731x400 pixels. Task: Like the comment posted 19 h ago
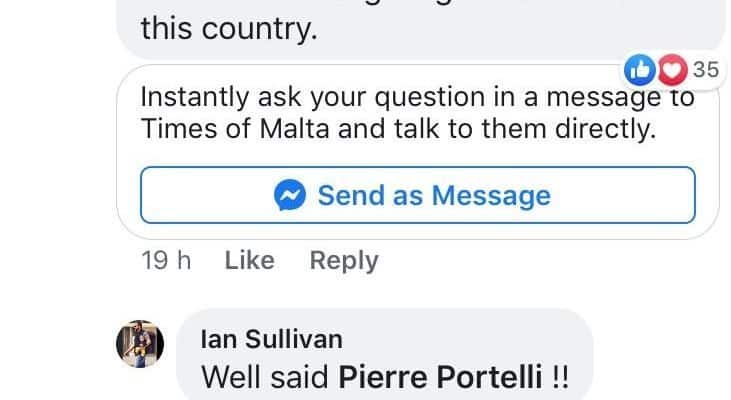coord(249,260)
